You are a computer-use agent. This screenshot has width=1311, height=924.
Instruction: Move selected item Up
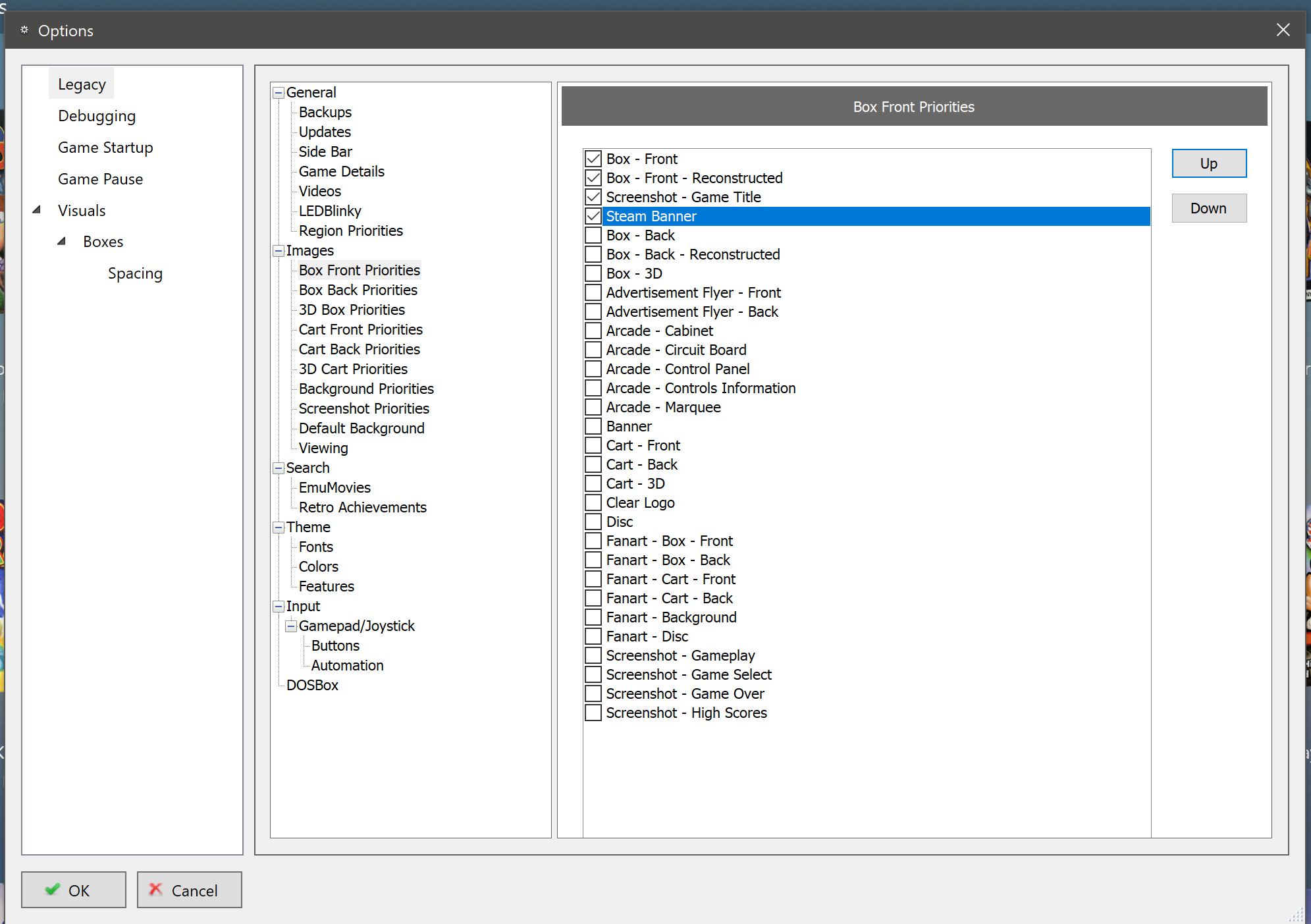pos(1208,163)
